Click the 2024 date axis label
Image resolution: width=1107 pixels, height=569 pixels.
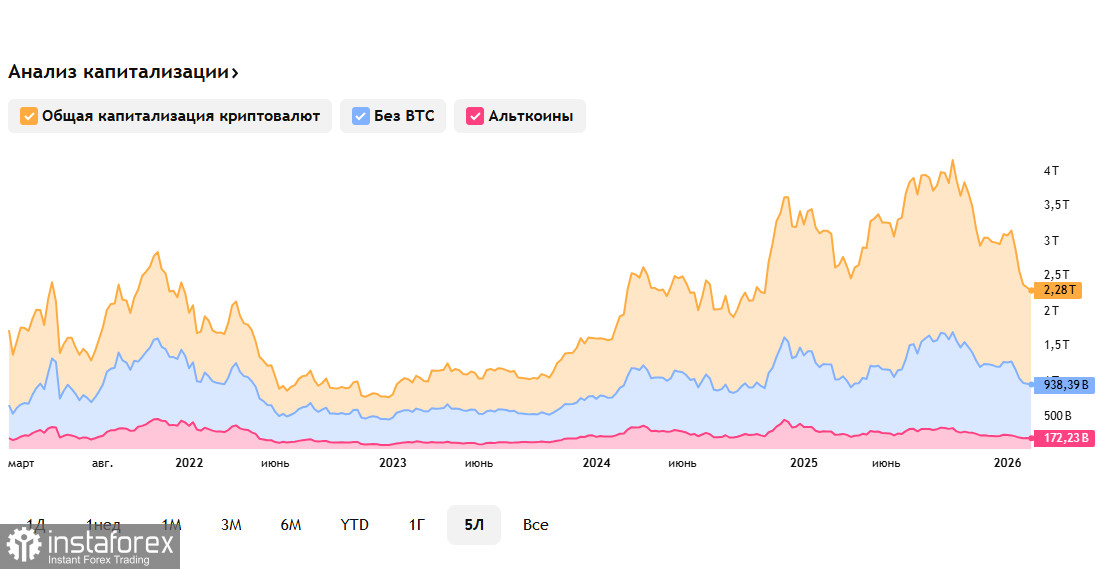(x=597, y=462)
